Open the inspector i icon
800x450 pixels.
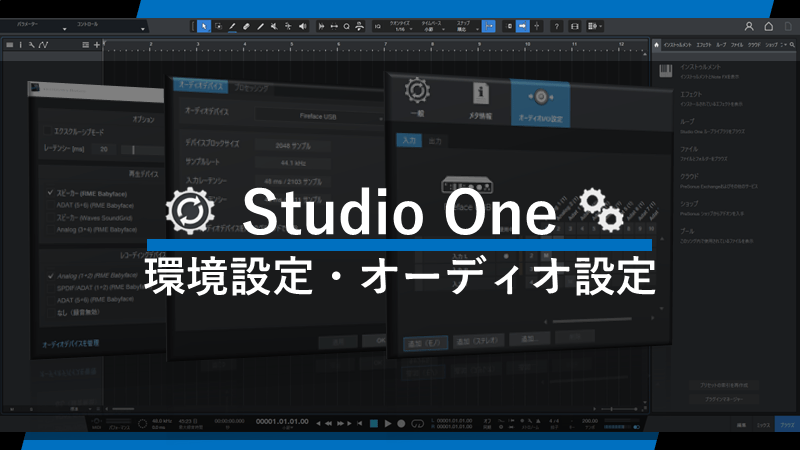(20, 45)
